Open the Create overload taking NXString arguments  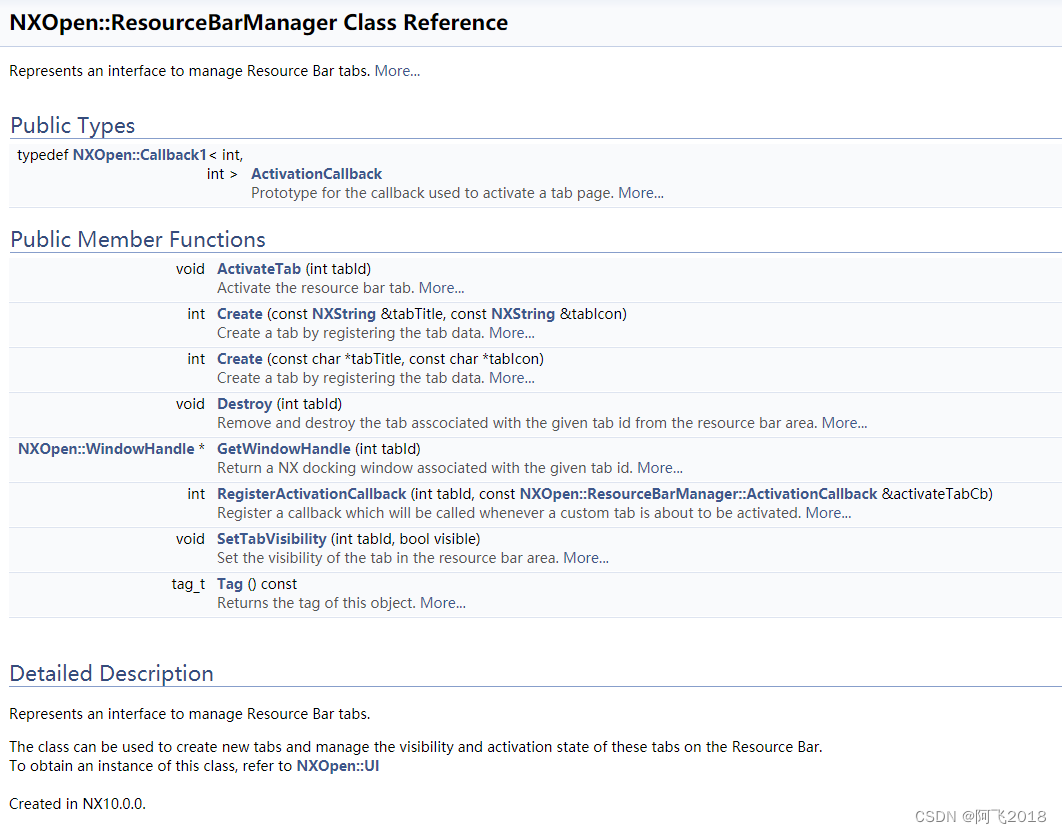tap(239, 313)
